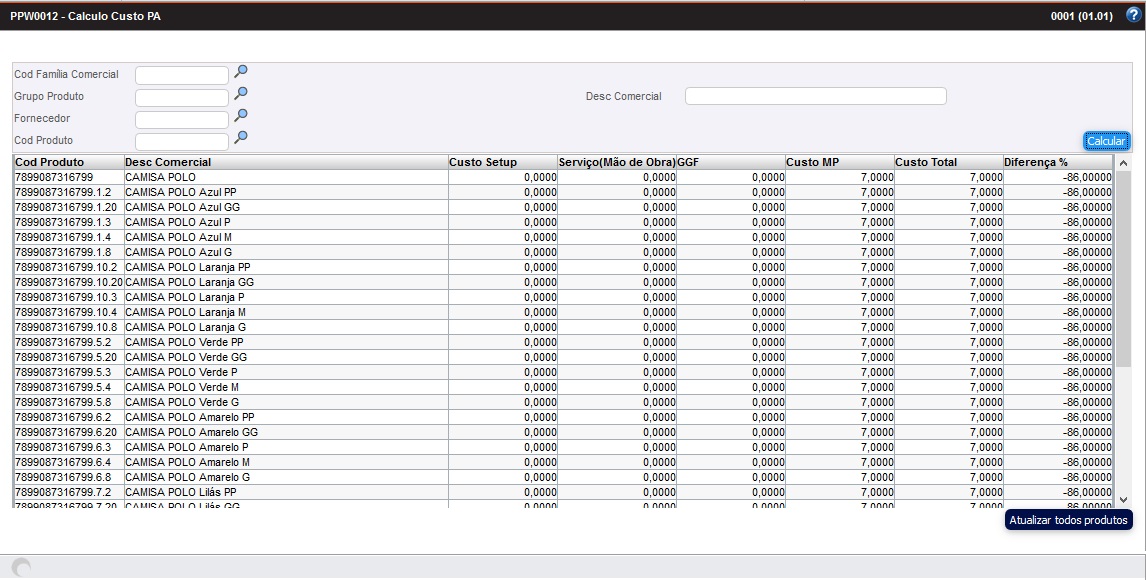1146x580 pixels.
Task: Sort by Cod Produto column header
Action: click(x=50, y=162)
